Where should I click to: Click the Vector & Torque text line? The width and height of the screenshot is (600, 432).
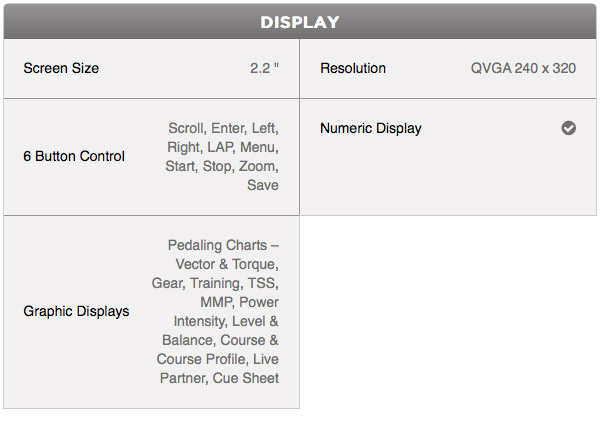[x=227, y=264]
